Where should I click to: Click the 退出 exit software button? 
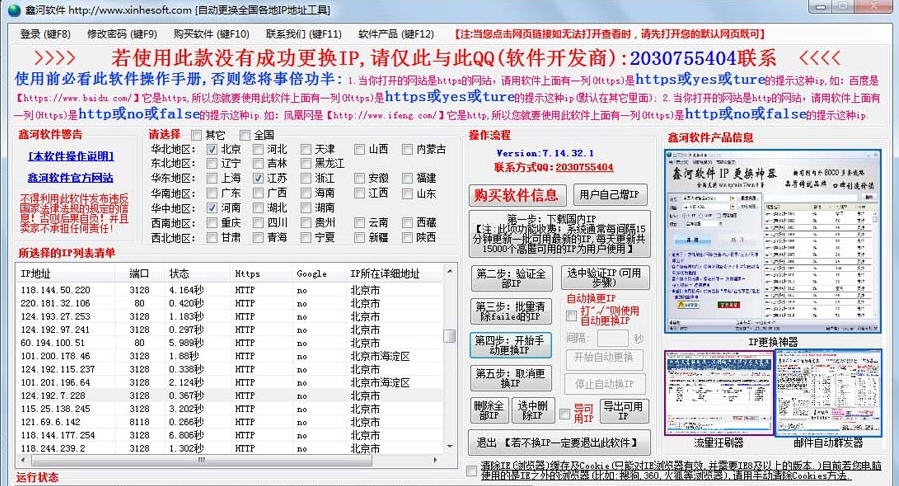coord(560,442)
